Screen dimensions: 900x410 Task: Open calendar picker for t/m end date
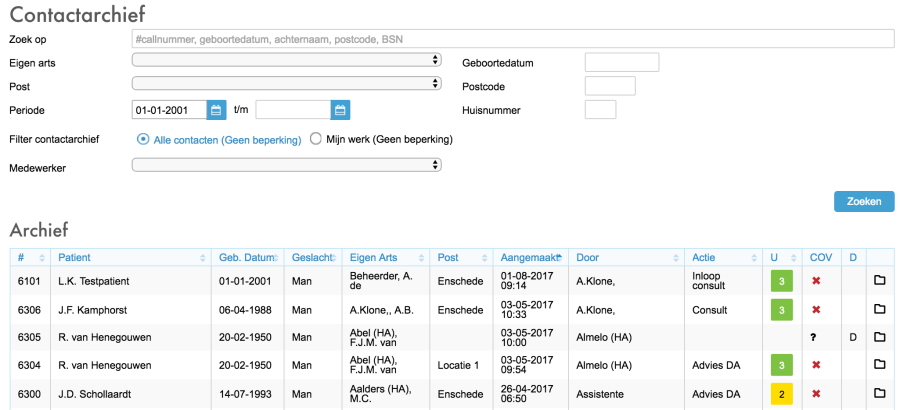(x=340, y=110)
